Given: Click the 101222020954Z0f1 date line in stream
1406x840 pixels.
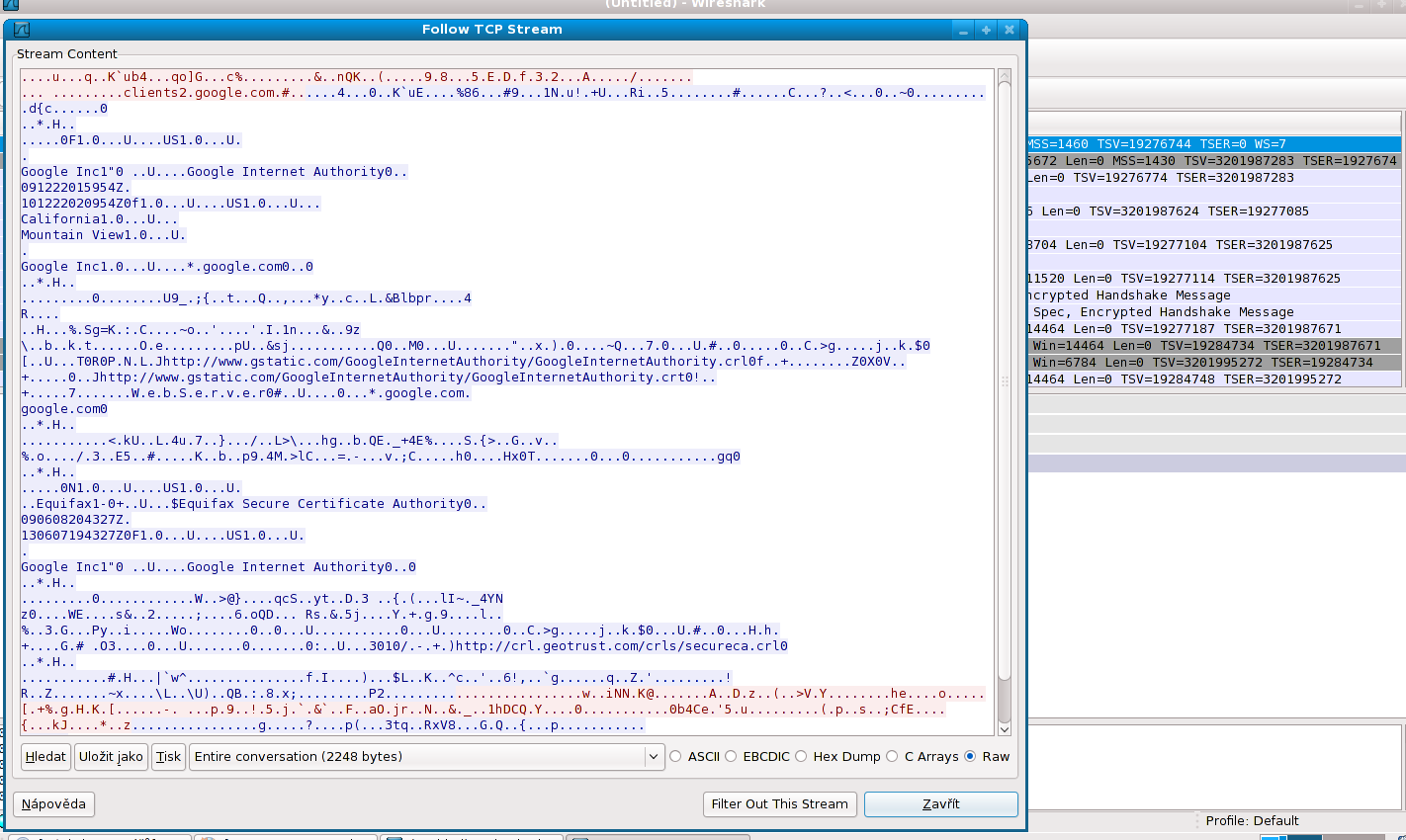Looking at the screenshot, I should tap(171, 204).
